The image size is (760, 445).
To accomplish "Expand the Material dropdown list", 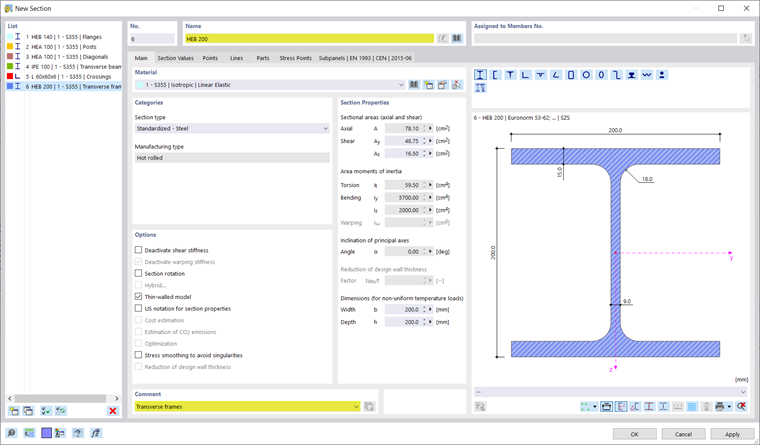I will [x=401, y=85].
